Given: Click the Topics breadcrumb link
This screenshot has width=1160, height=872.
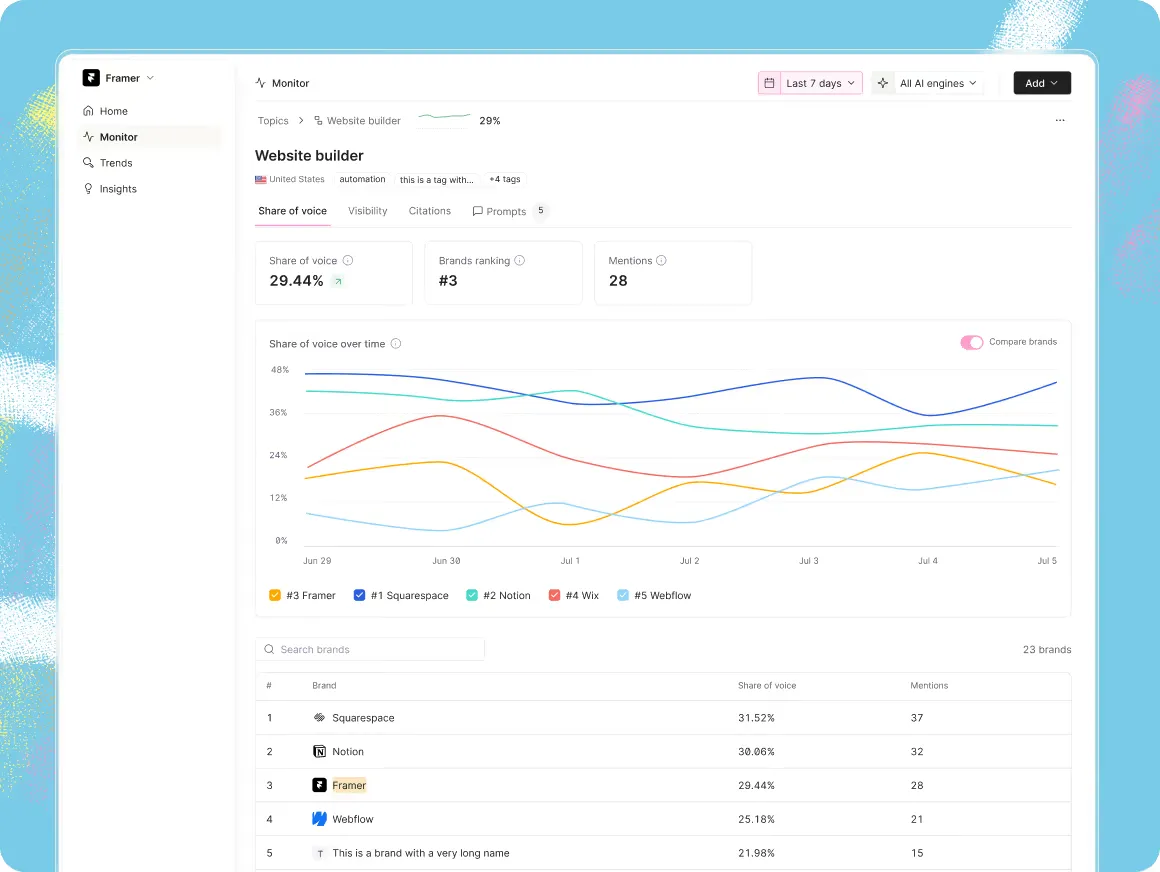Looking at the screenshot, I should (x=273, y=121).
